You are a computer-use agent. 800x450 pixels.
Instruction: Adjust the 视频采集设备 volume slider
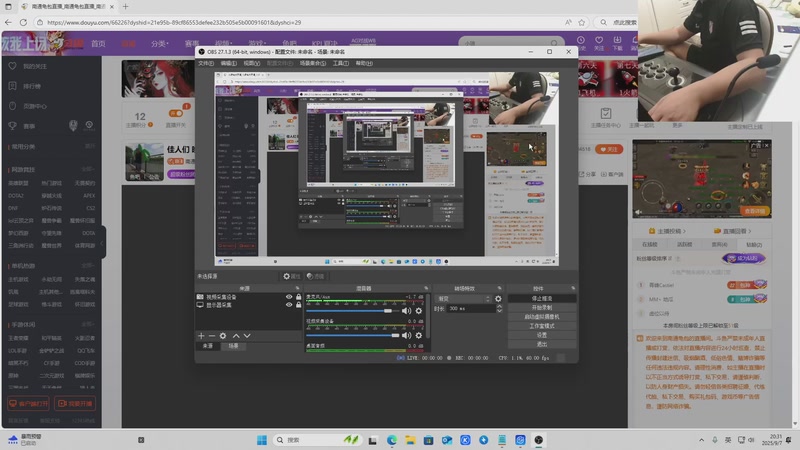(x=353, y=335)
